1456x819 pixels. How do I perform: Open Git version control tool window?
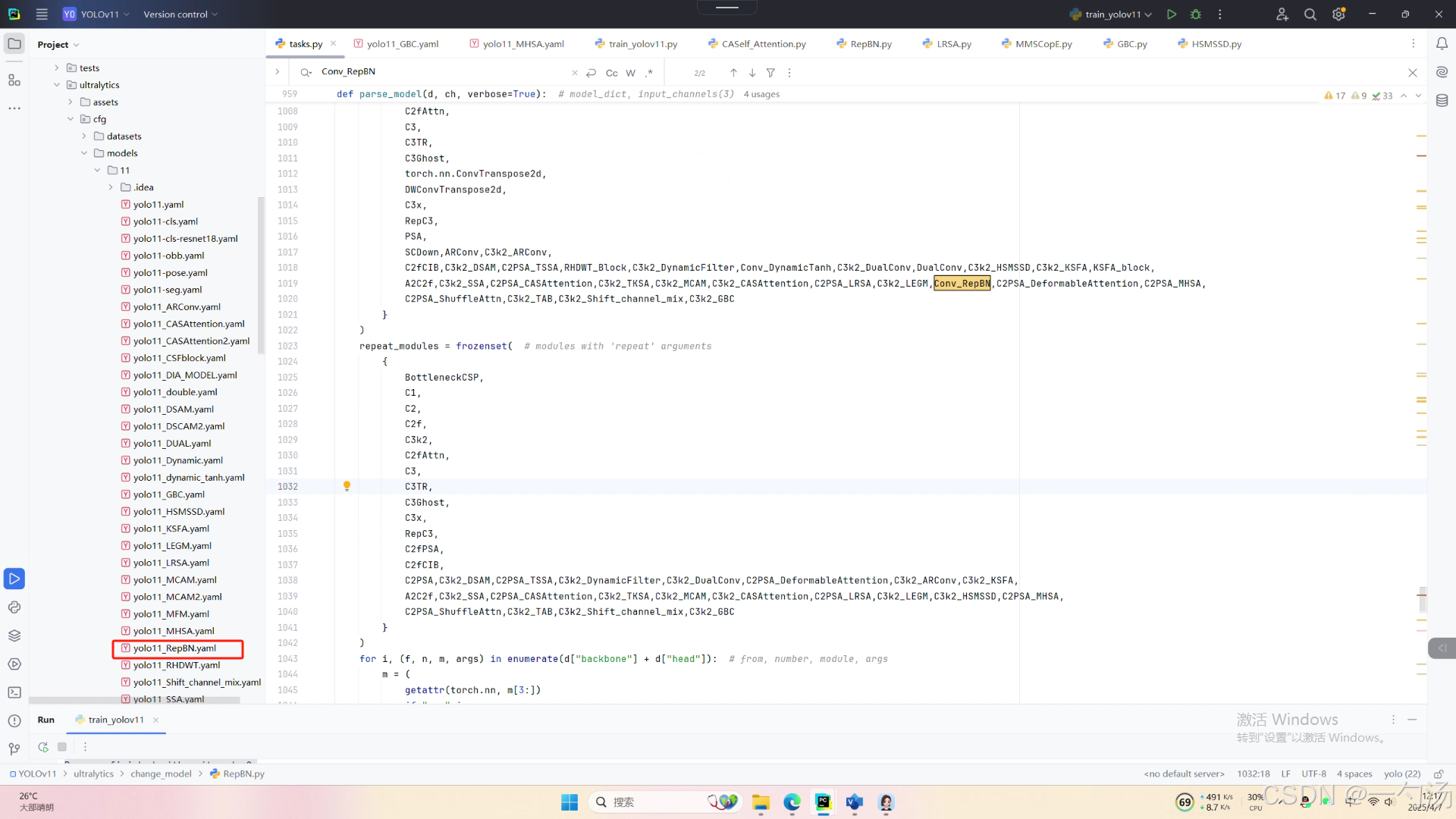pos(14,749)
